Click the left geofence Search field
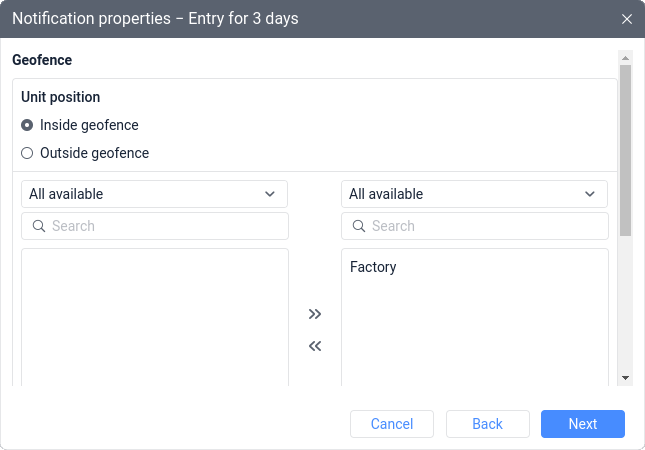The image size is (645, 450). pyautogui.click(x=165, y=226)
